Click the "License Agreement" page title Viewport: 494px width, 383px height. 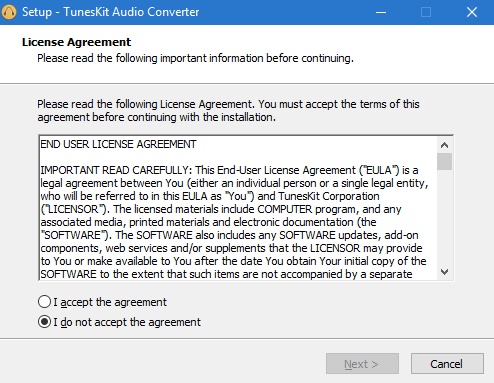pos(76,42)
